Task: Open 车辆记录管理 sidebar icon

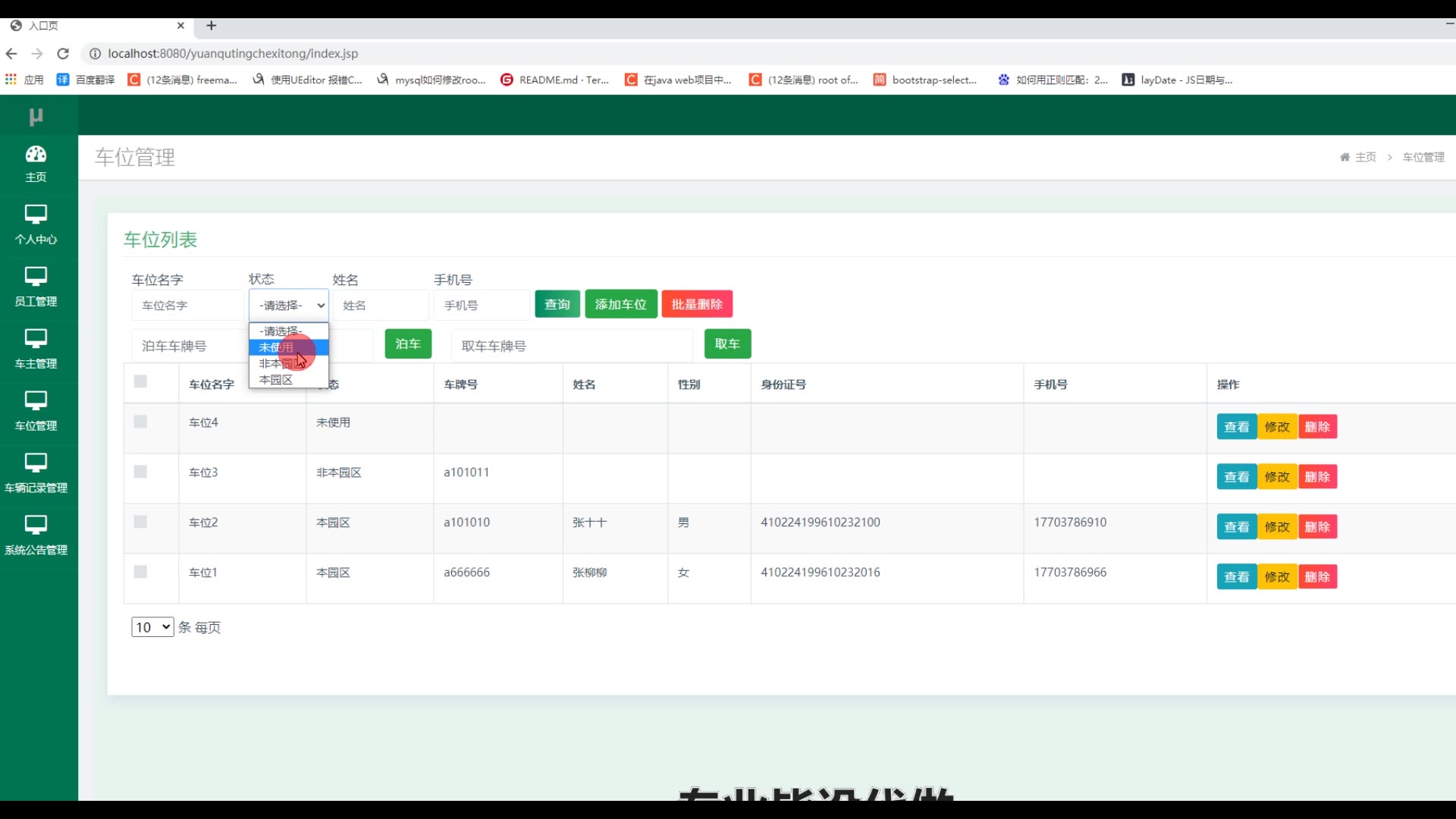Action: pyautogui.click(x=36, y=463)
